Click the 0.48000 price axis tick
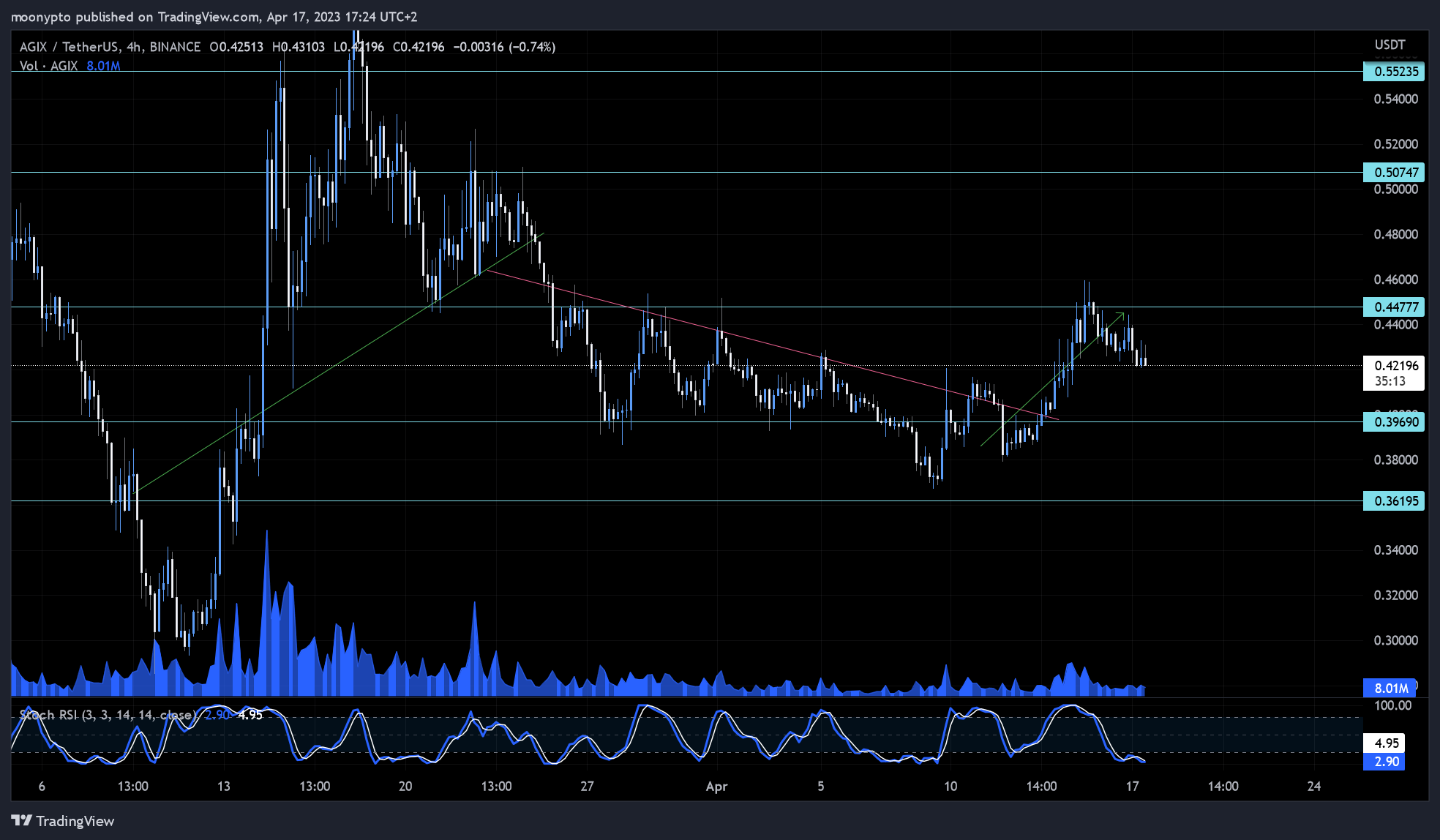This screenshot has width=1440, height=840. pos(1396,234)
